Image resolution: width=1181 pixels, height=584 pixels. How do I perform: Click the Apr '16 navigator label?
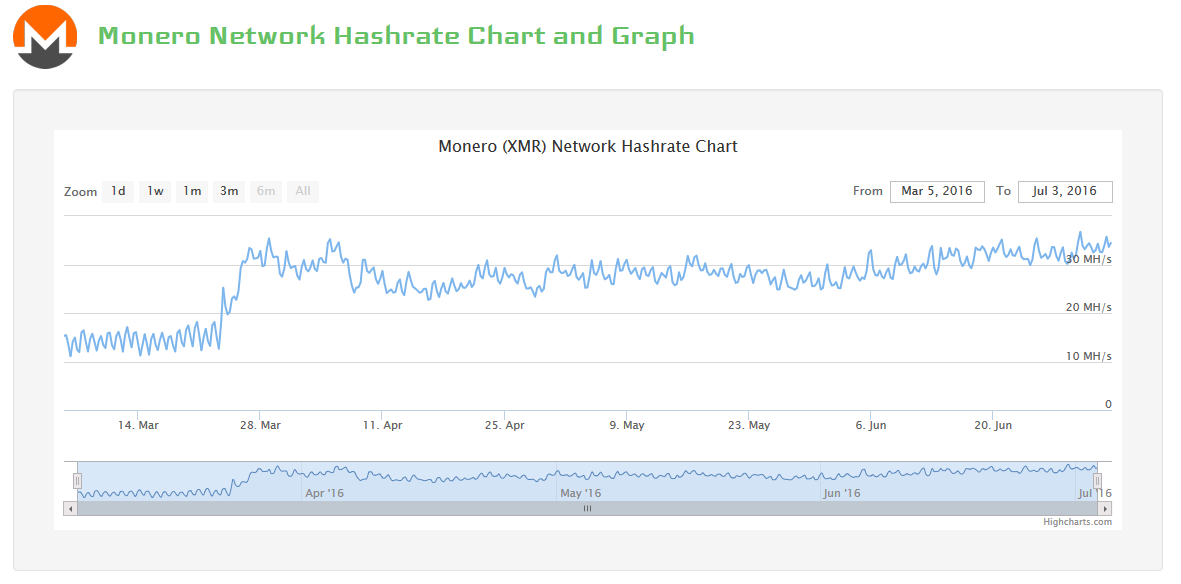tap(325, 494)
